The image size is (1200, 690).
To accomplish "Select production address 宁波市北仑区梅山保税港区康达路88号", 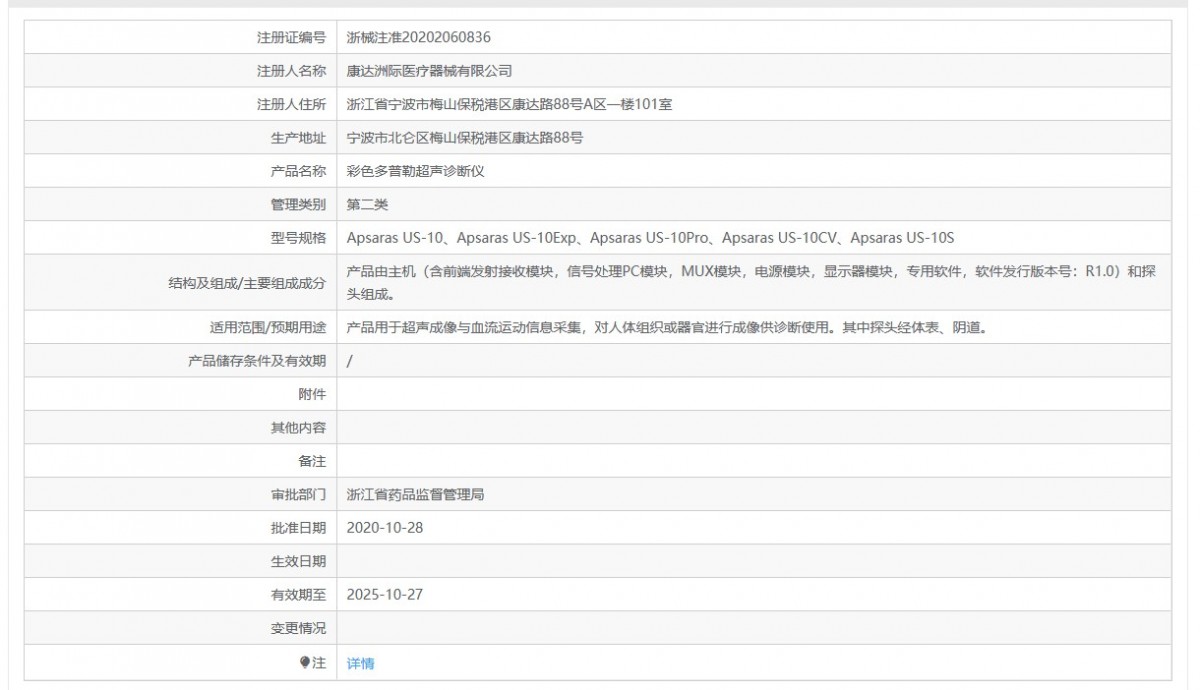I will [465, 137].
